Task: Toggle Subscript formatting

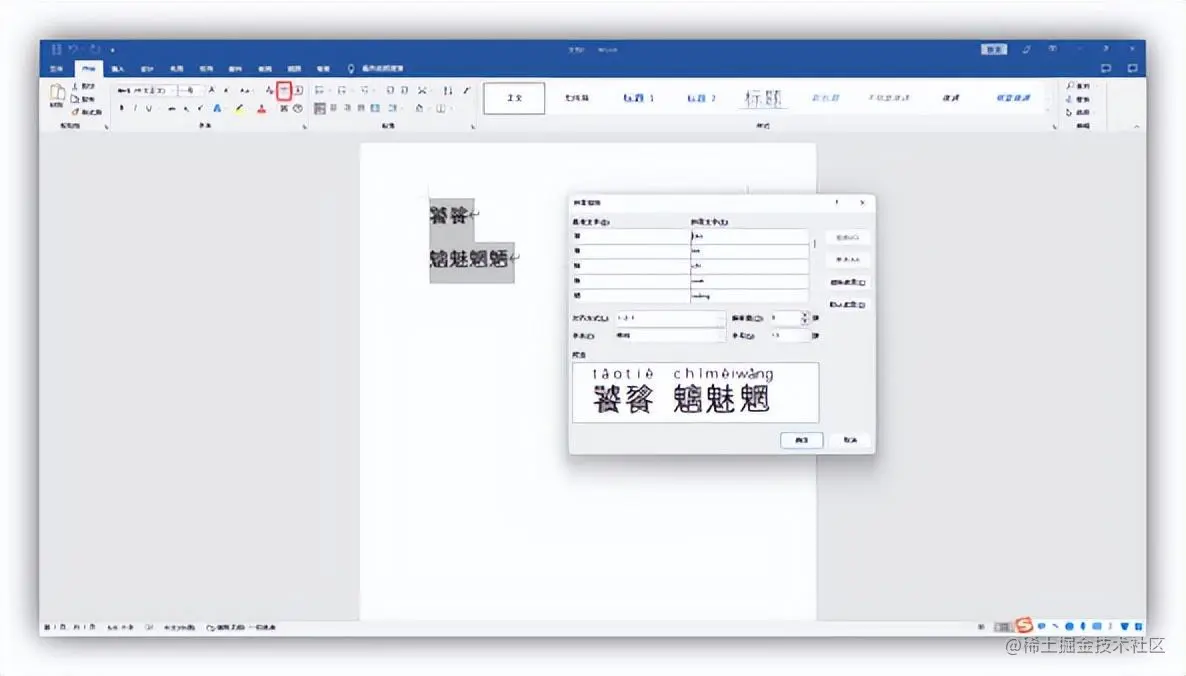Action: tap(186, 108)
